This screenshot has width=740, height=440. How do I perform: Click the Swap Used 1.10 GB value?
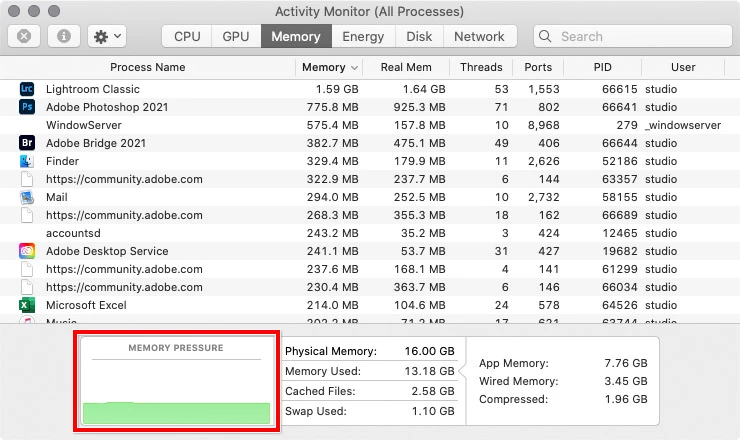[x=433, y=411]
